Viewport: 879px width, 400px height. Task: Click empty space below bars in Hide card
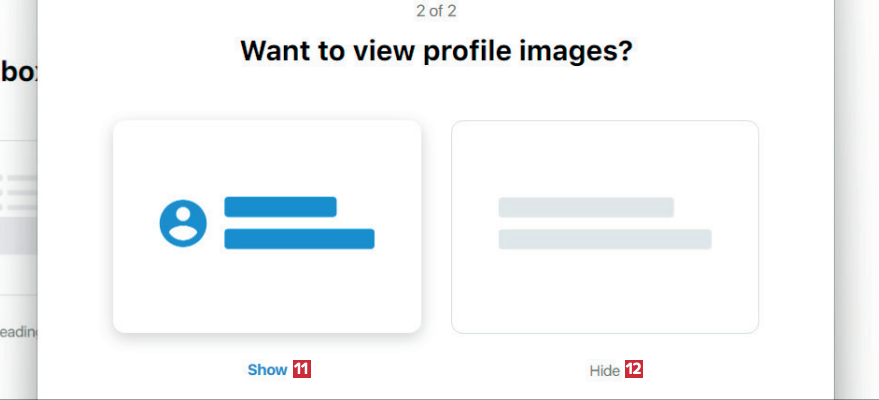[604, 295]
